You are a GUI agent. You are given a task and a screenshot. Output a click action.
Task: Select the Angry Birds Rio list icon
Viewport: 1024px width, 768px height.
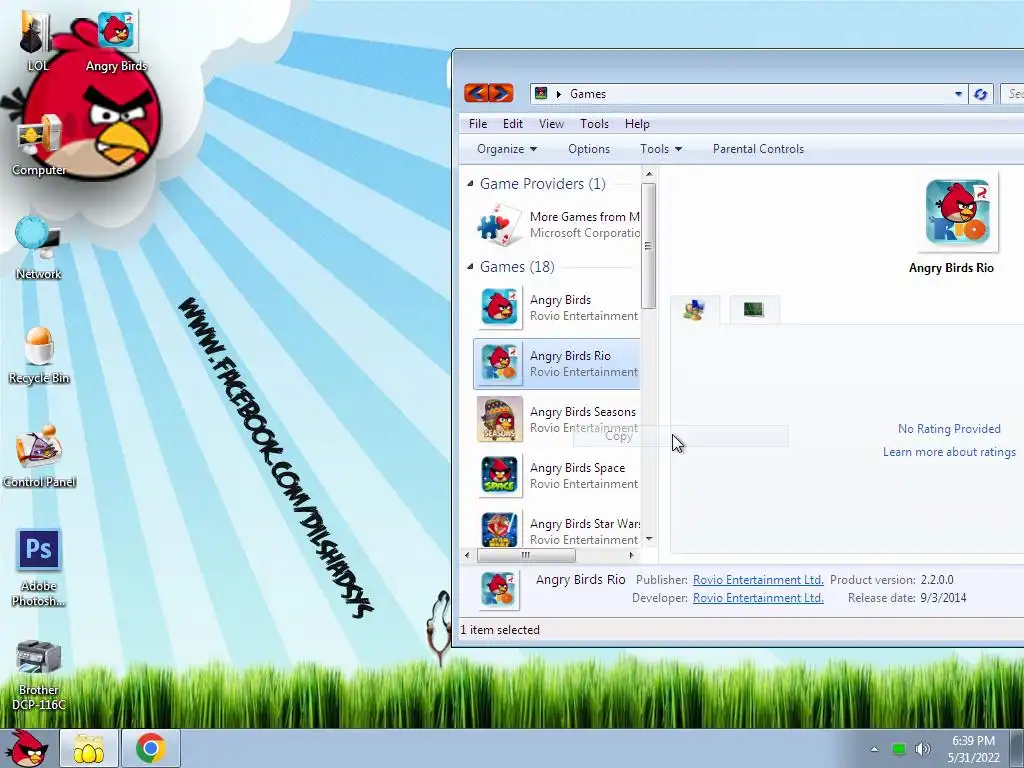point(499,363)
